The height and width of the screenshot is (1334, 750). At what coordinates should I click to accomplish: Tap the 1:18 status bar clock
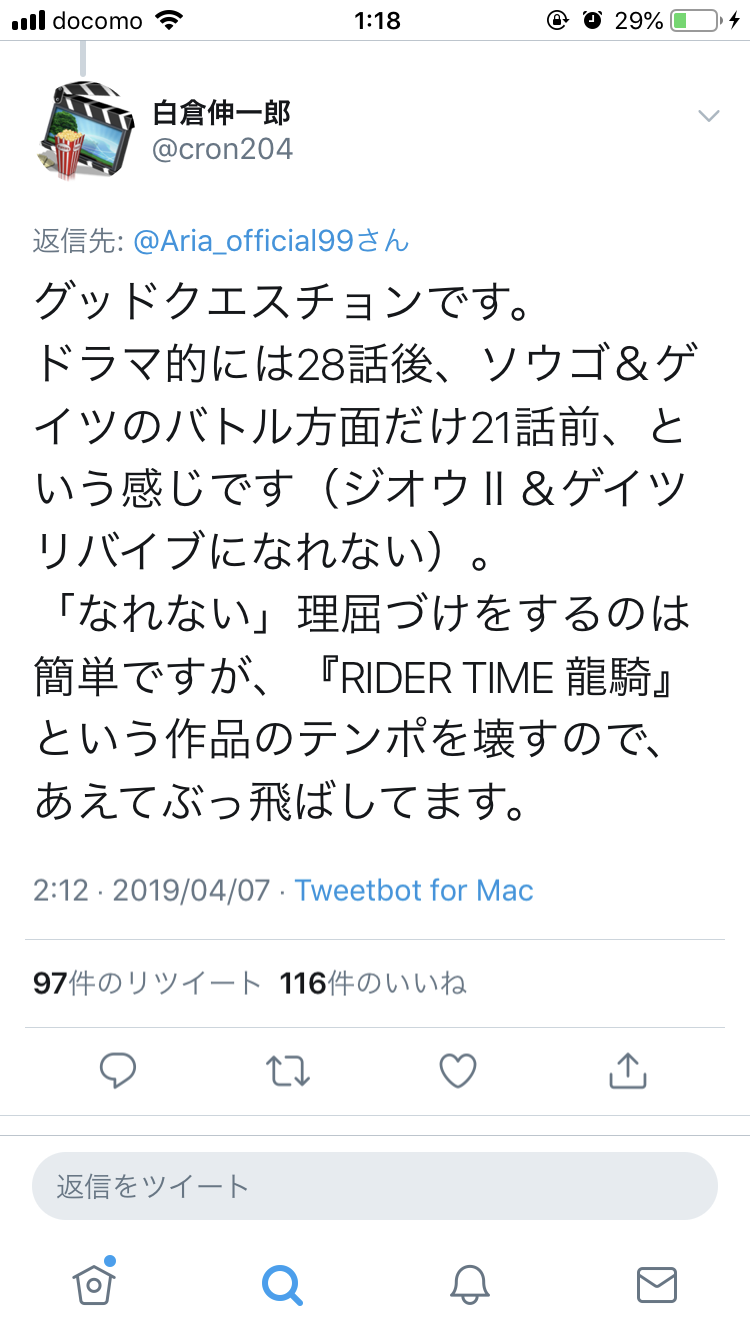(377, 20)
